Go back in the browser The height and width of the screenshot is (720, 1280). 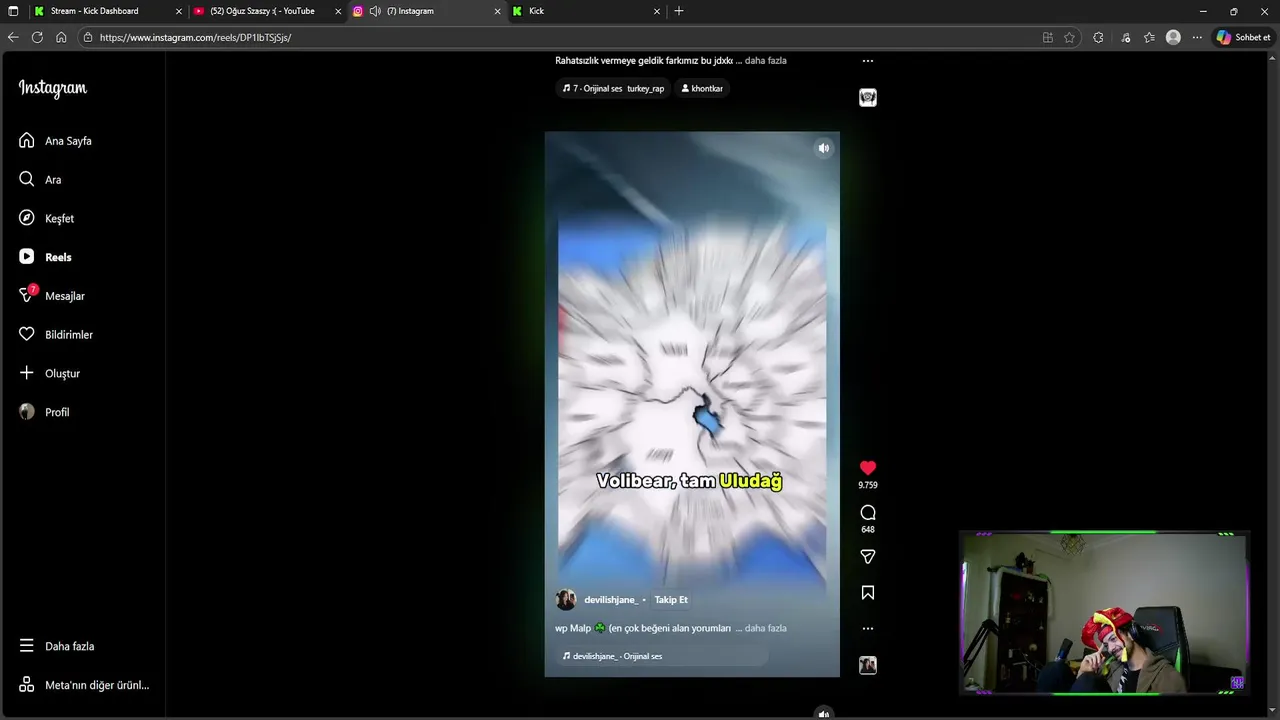coord(13,37)
